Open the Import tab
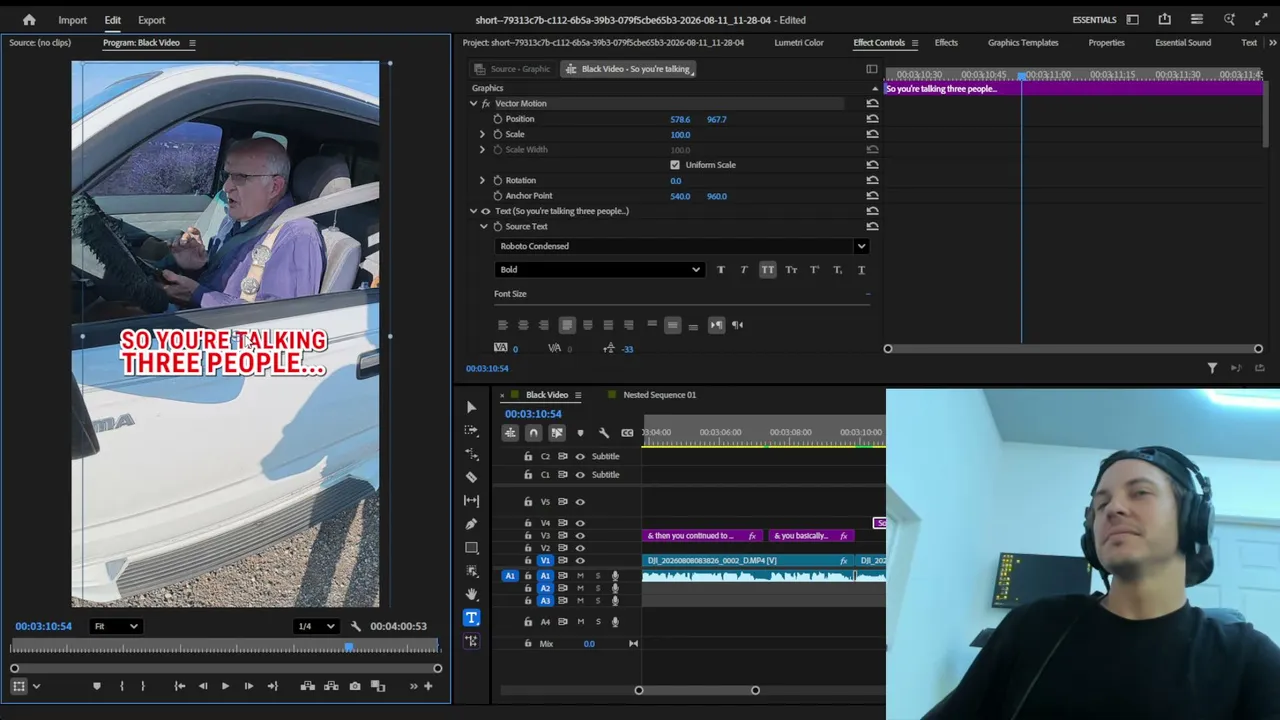 72,20
